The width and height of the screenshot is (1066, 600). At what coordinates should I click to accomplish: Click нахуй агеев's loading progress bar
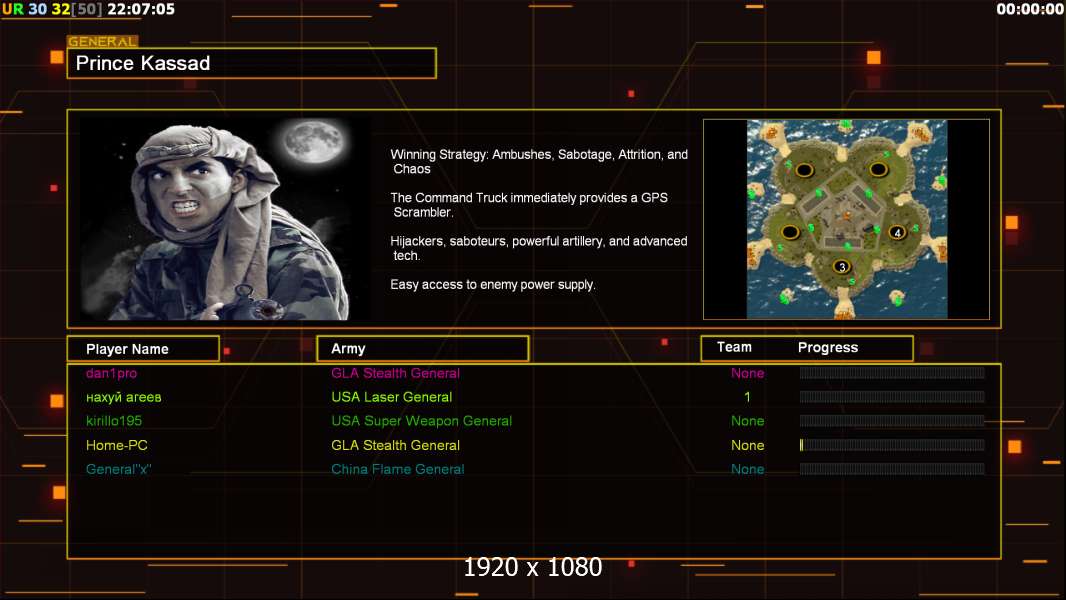pyautogui.click(x=892, y=397)
